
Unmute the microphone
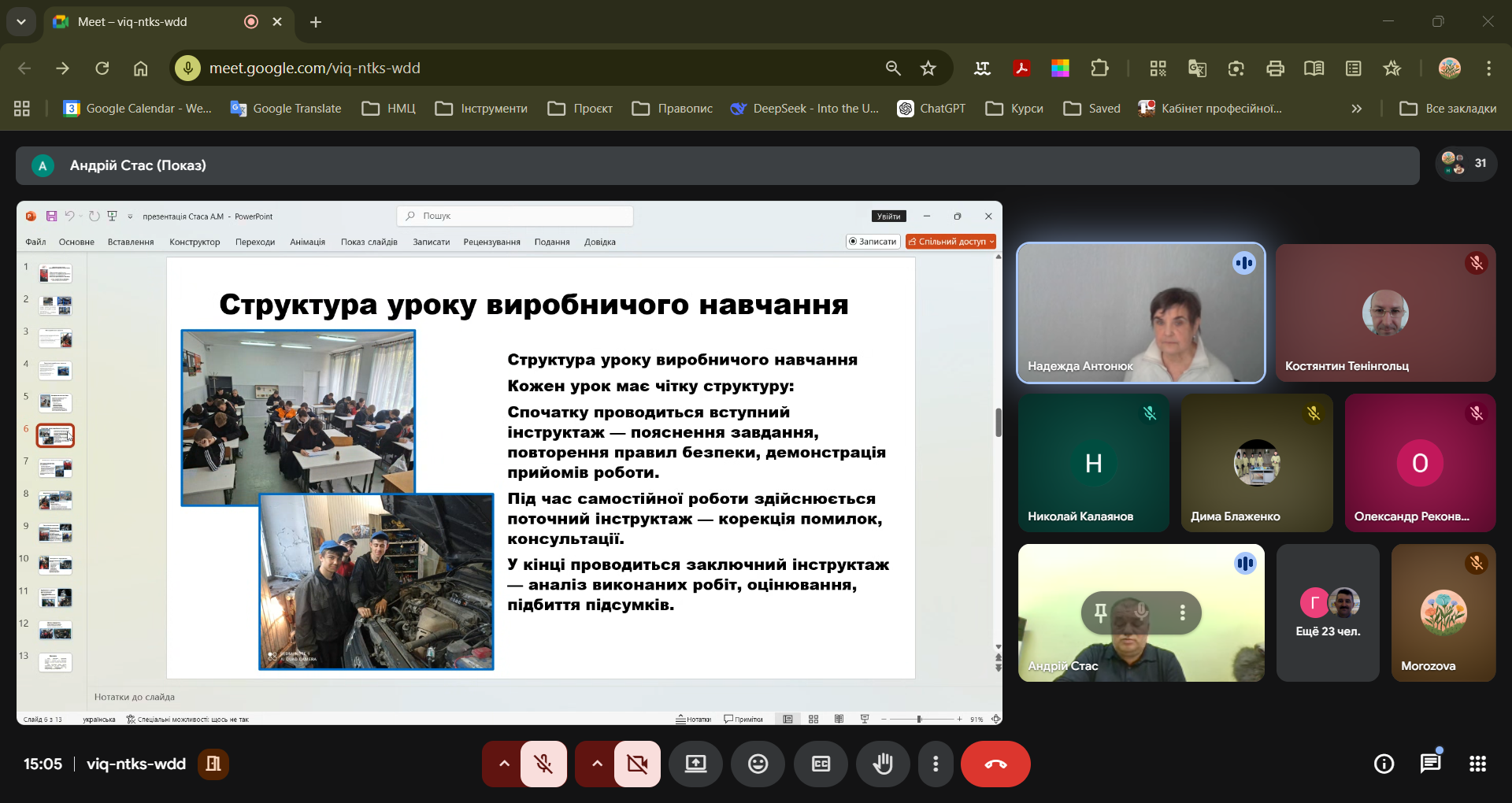(x=543, y=764)
